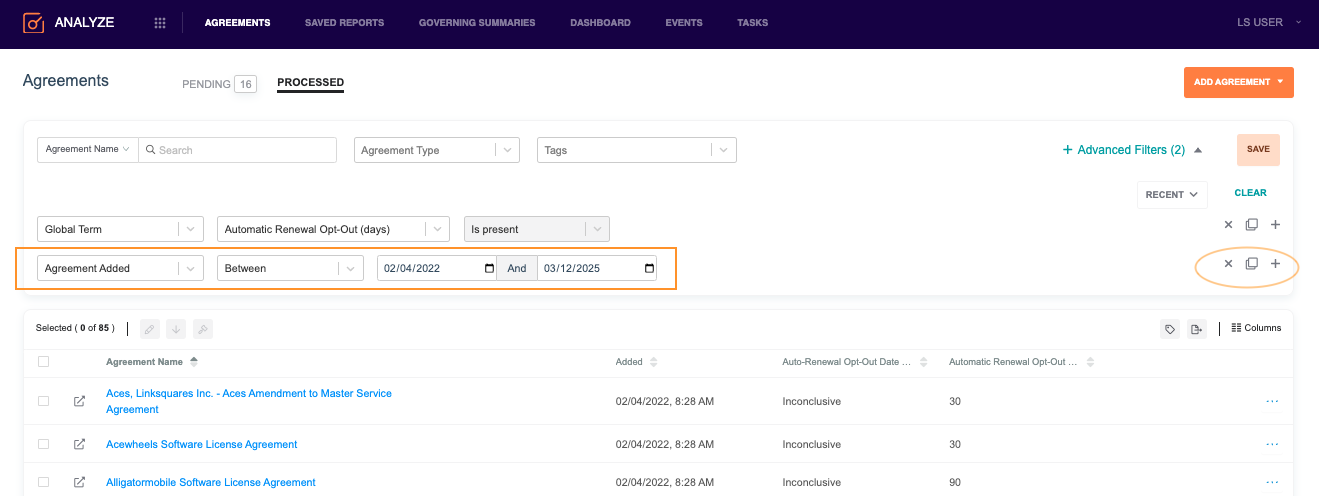
Task: Open the Agreement Added field dropdown
Action: 120,268
